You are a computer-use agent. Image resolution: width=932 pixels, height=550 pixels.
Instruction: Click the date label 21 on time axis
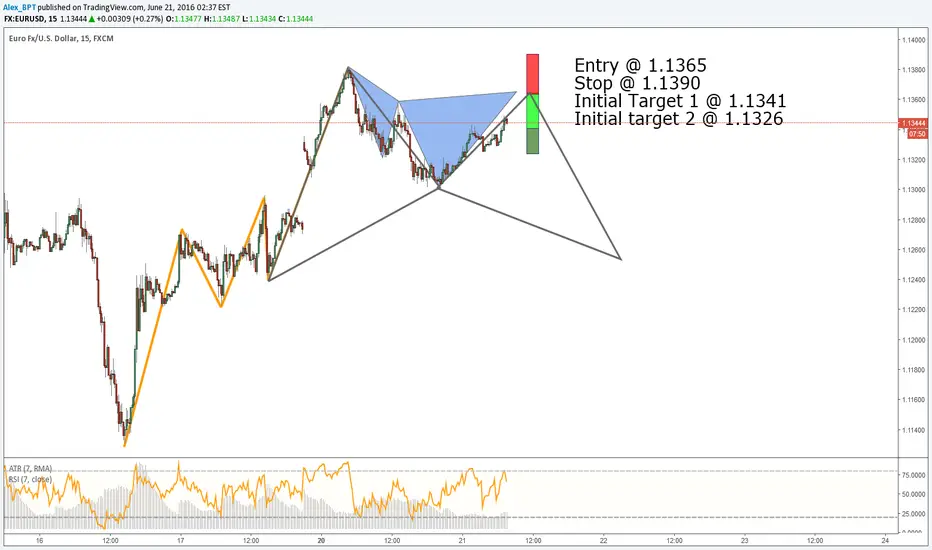pyautogui.click(x=462, y=540)
